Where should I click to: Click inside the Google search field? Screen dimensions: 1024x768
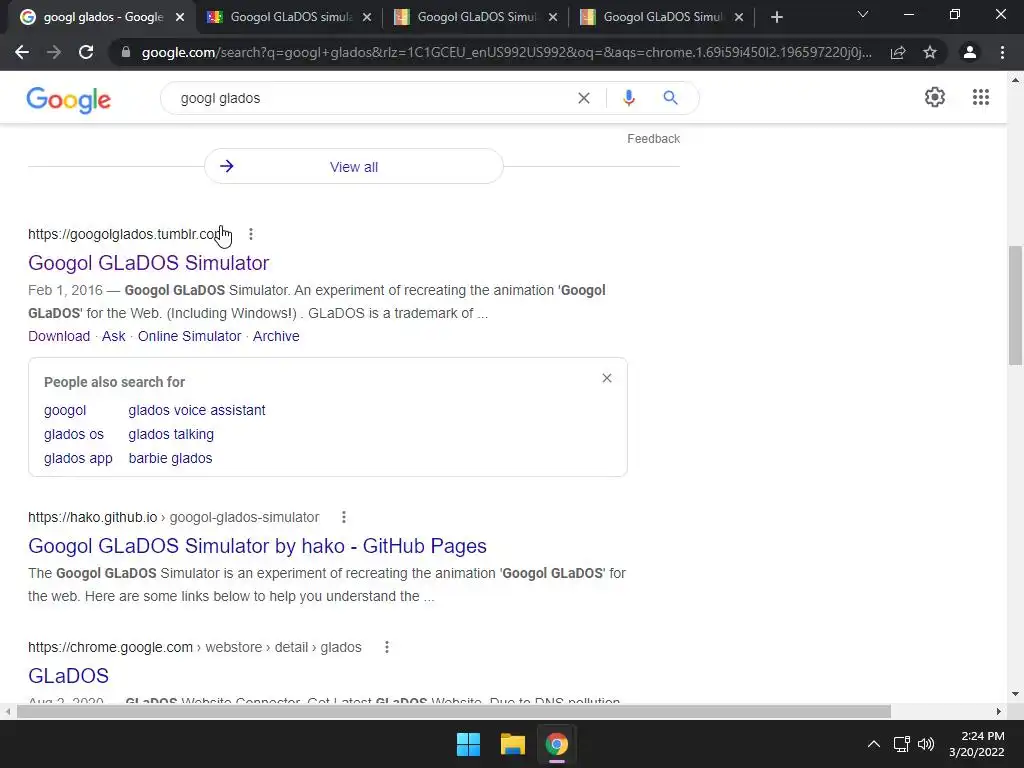click(372, 98)
